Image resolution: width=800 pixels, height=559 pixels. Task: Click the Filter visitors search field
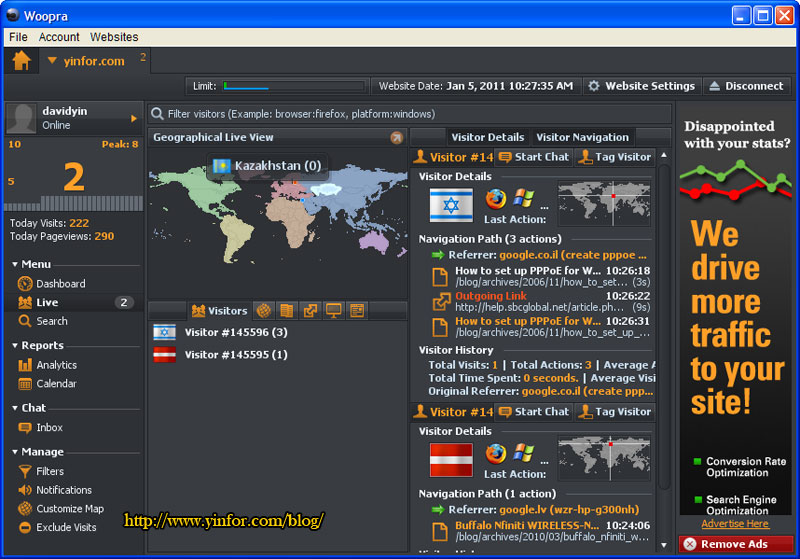[410, 114]
